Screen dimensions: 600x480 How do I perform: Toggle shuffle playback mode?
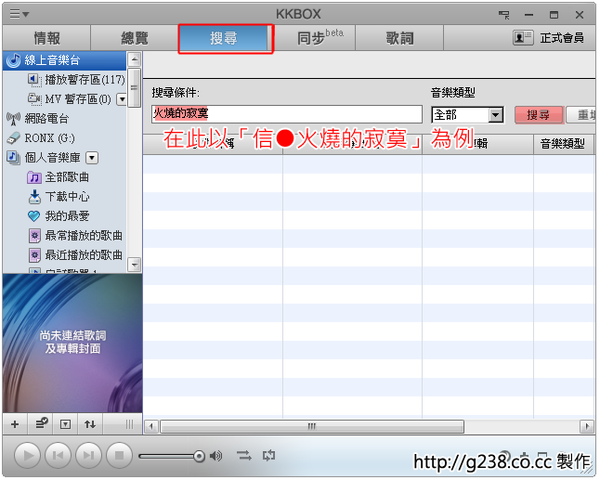tap(244, 456)
